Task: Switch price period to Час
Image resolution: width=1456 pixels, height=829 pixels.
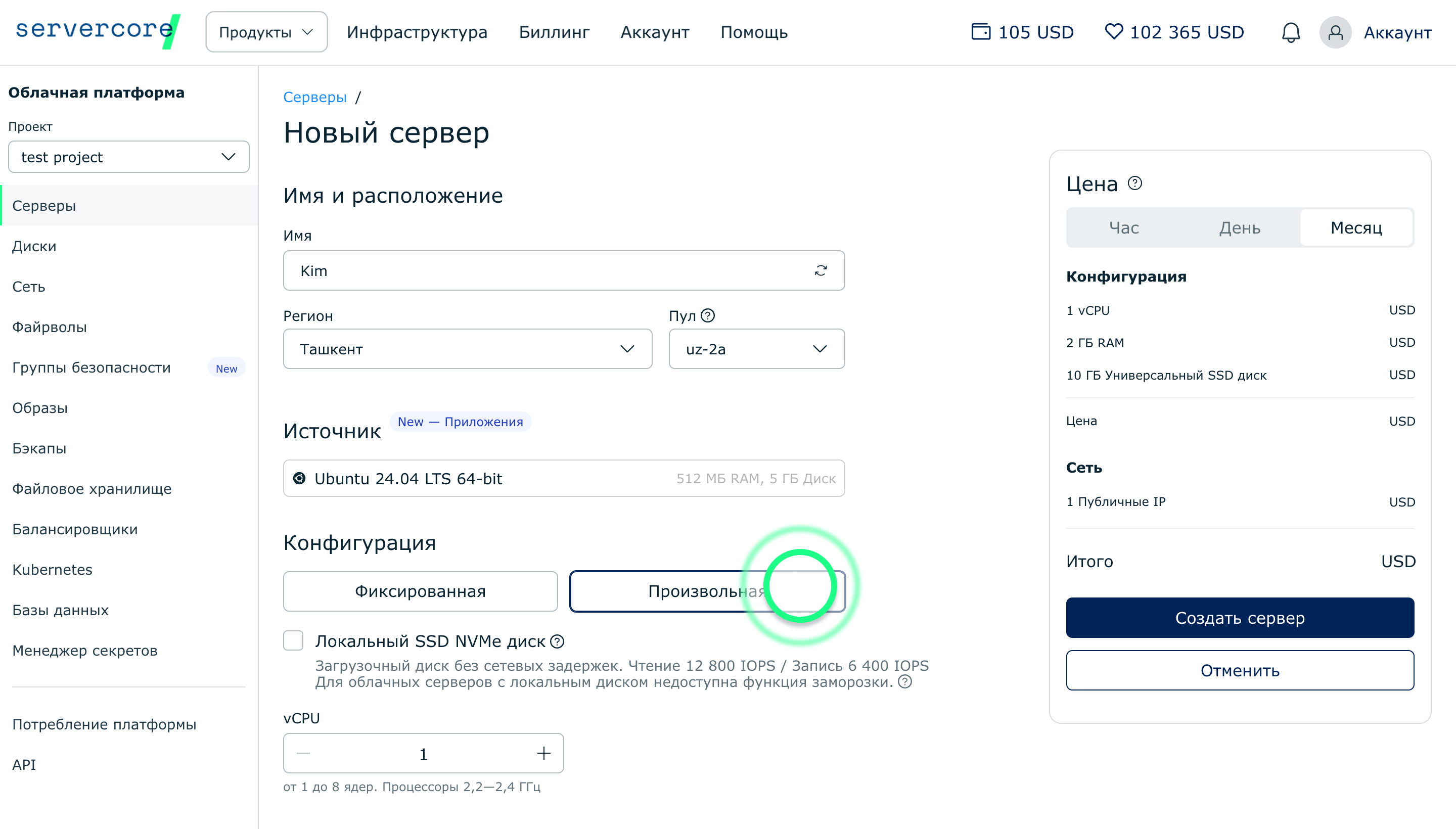Action: click(1124, 228)
